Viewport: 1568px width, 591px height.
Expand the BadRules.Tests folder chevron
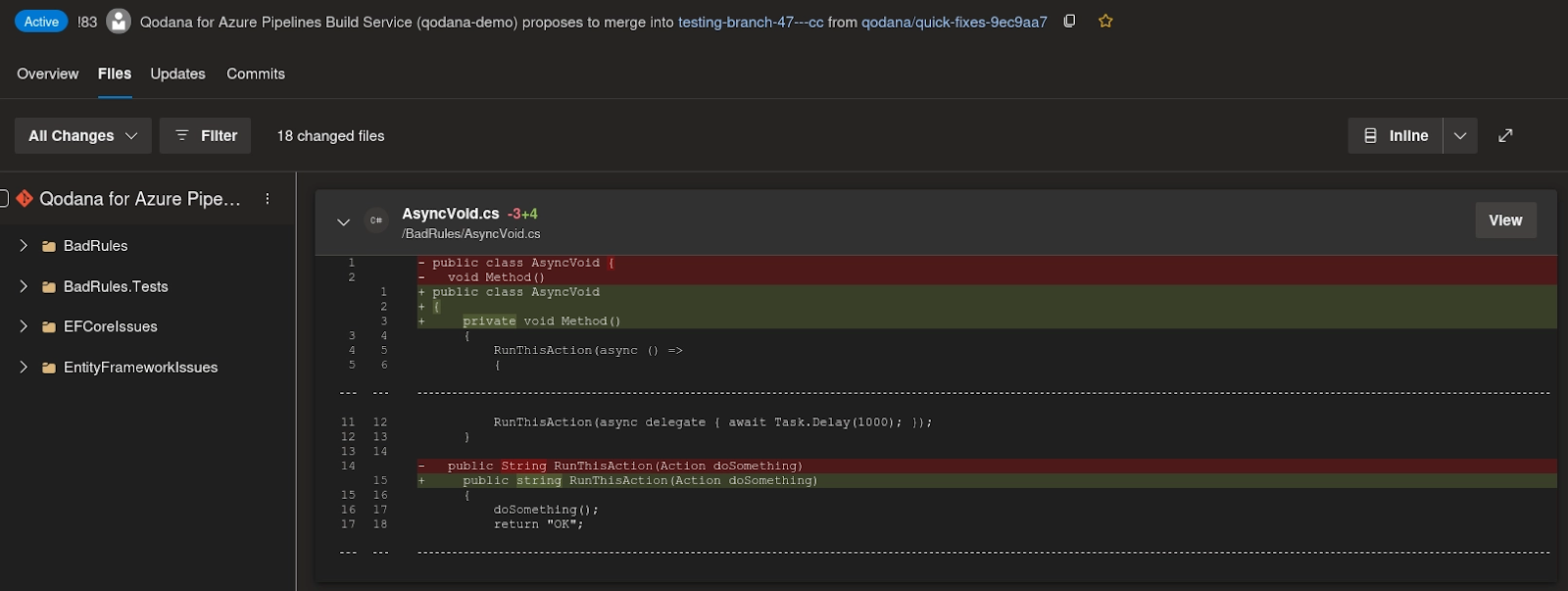(x=24, y=286)
